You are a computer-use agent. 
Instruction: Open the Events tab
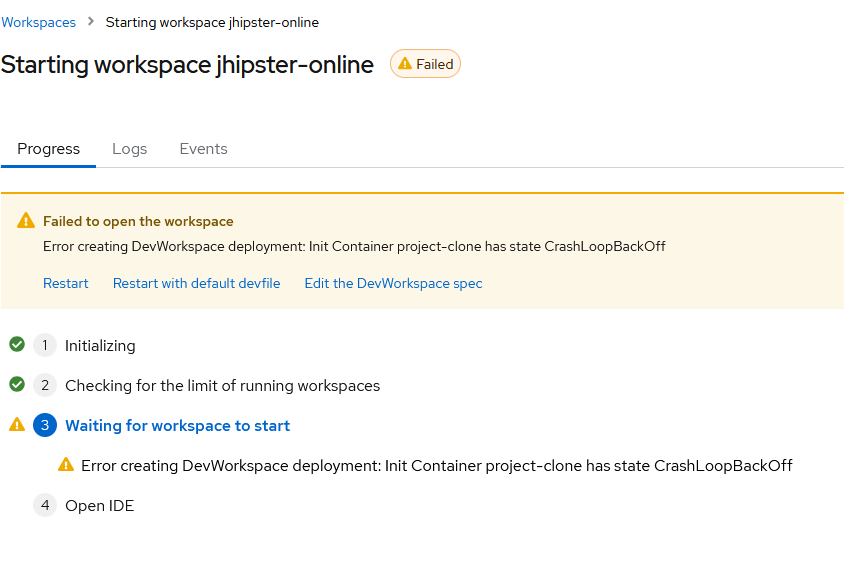pyautogui.click(x=203, y=149)
